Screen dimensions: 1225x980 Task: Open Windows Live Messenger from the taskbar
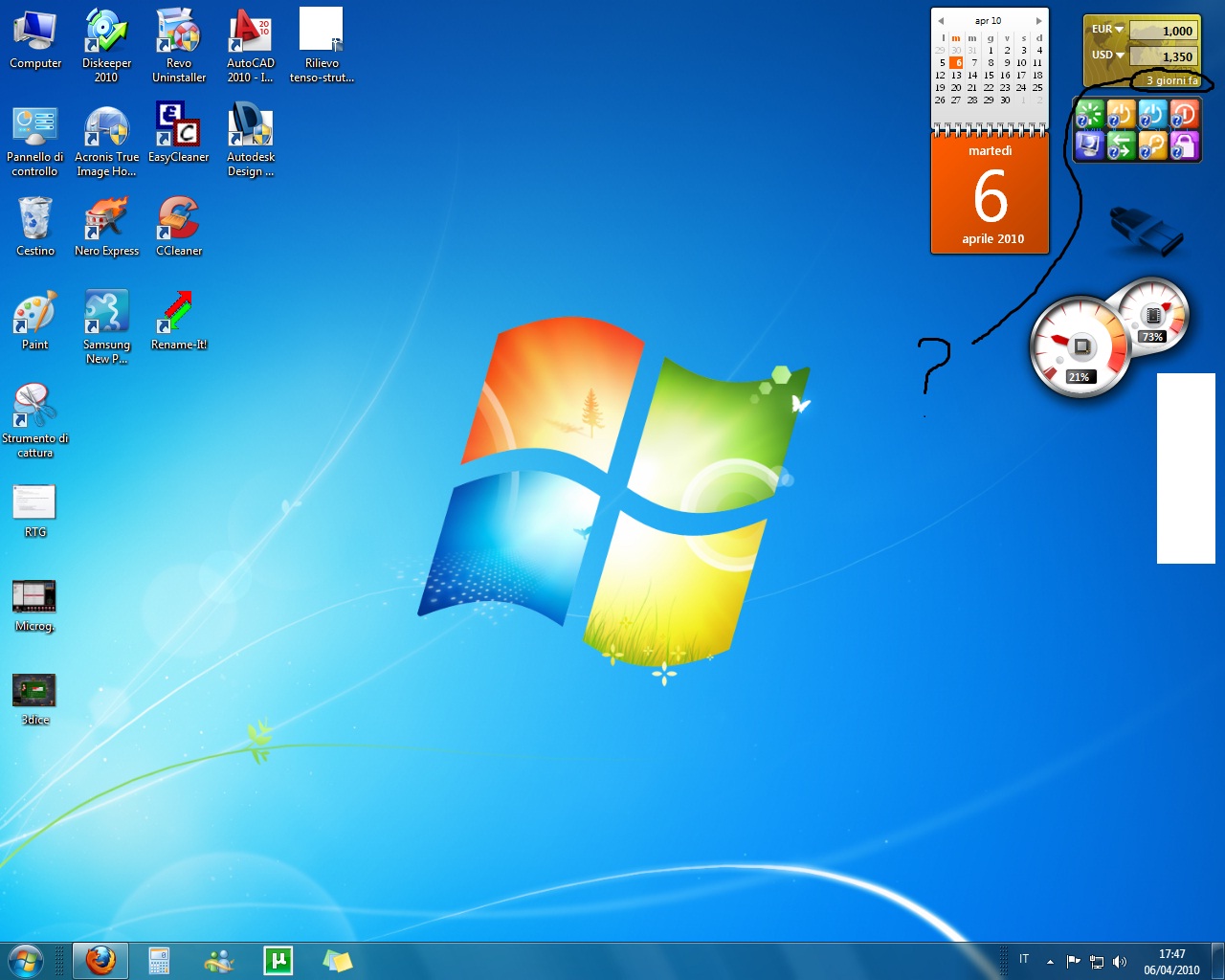tap(219, 961)
